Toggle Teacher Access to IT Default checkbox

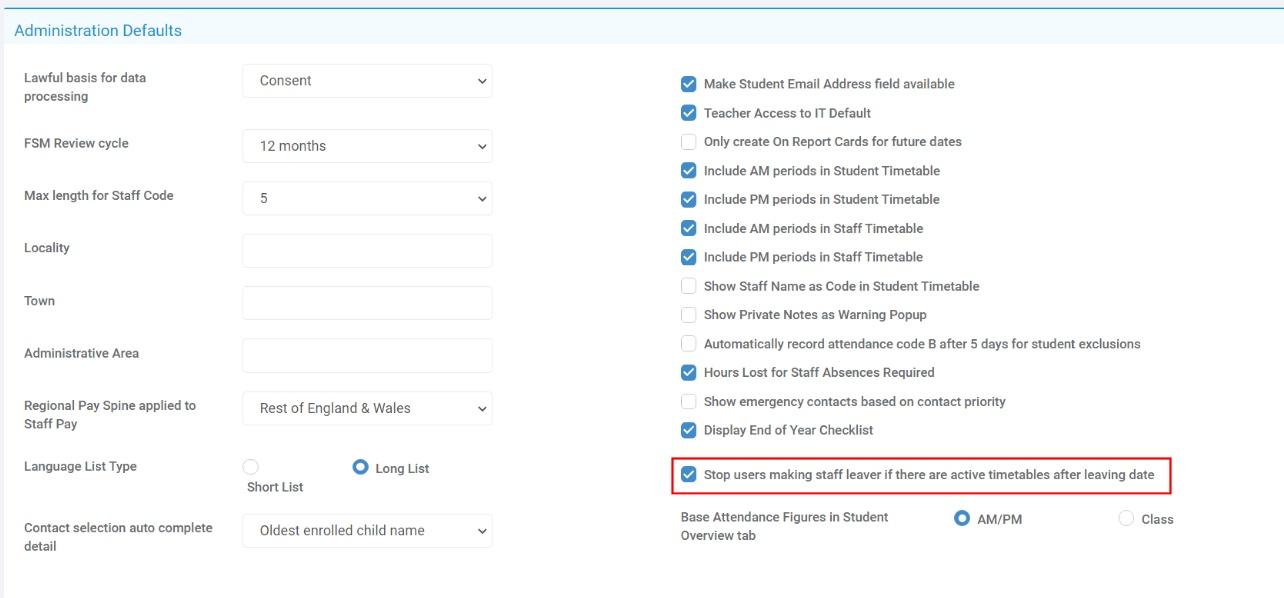(688, 113)
